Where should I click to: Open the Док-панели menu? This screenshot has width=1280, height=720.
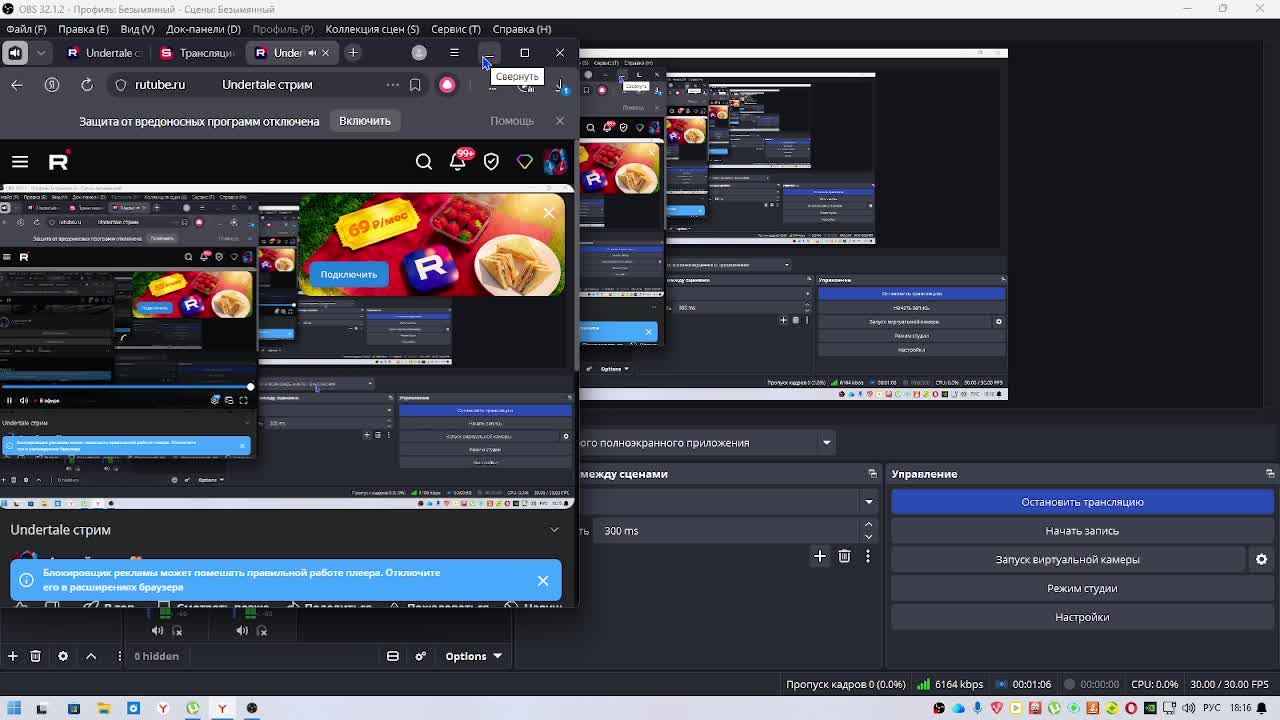coord(203,29)
